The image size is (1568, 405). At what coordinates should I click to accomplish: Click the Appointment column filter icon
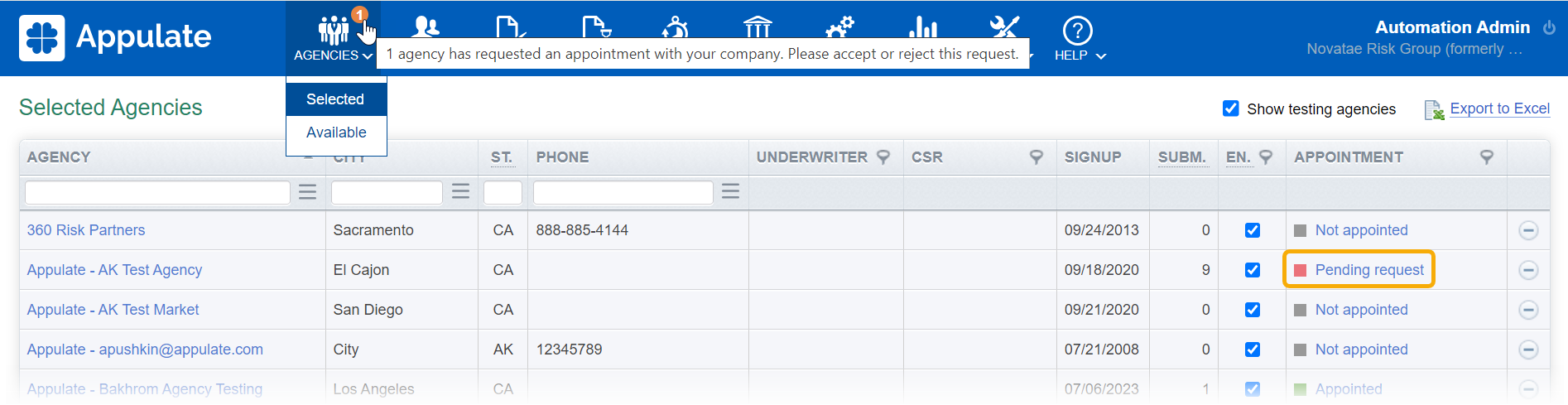click(x=1487, y=157)
